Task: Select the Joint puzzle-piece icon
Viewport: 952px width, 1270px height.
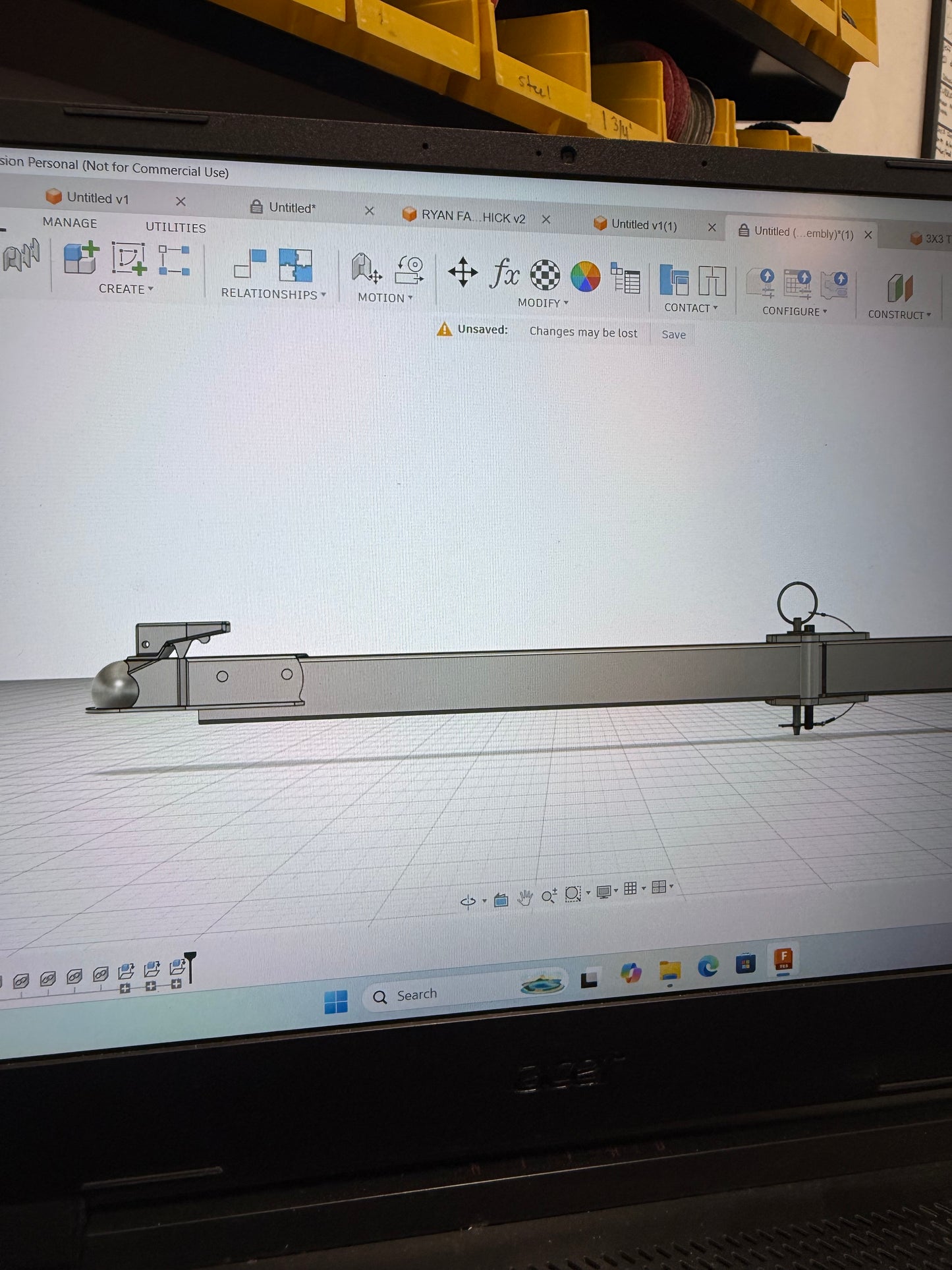Action: pyautogui.click(x=295, y=265)
